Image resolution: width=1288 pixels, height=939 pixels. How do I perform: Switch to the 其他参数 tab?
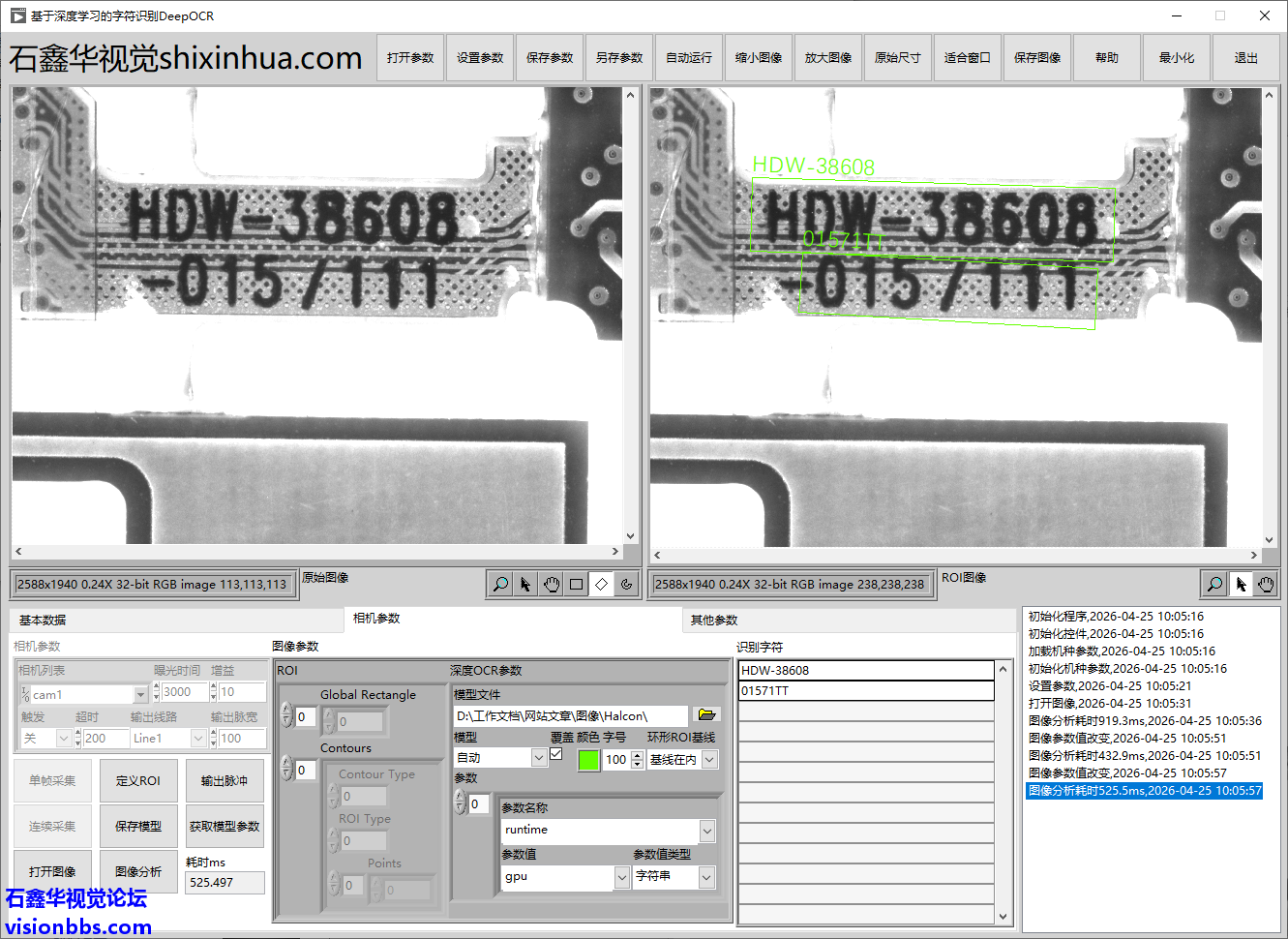pos(714,621)
